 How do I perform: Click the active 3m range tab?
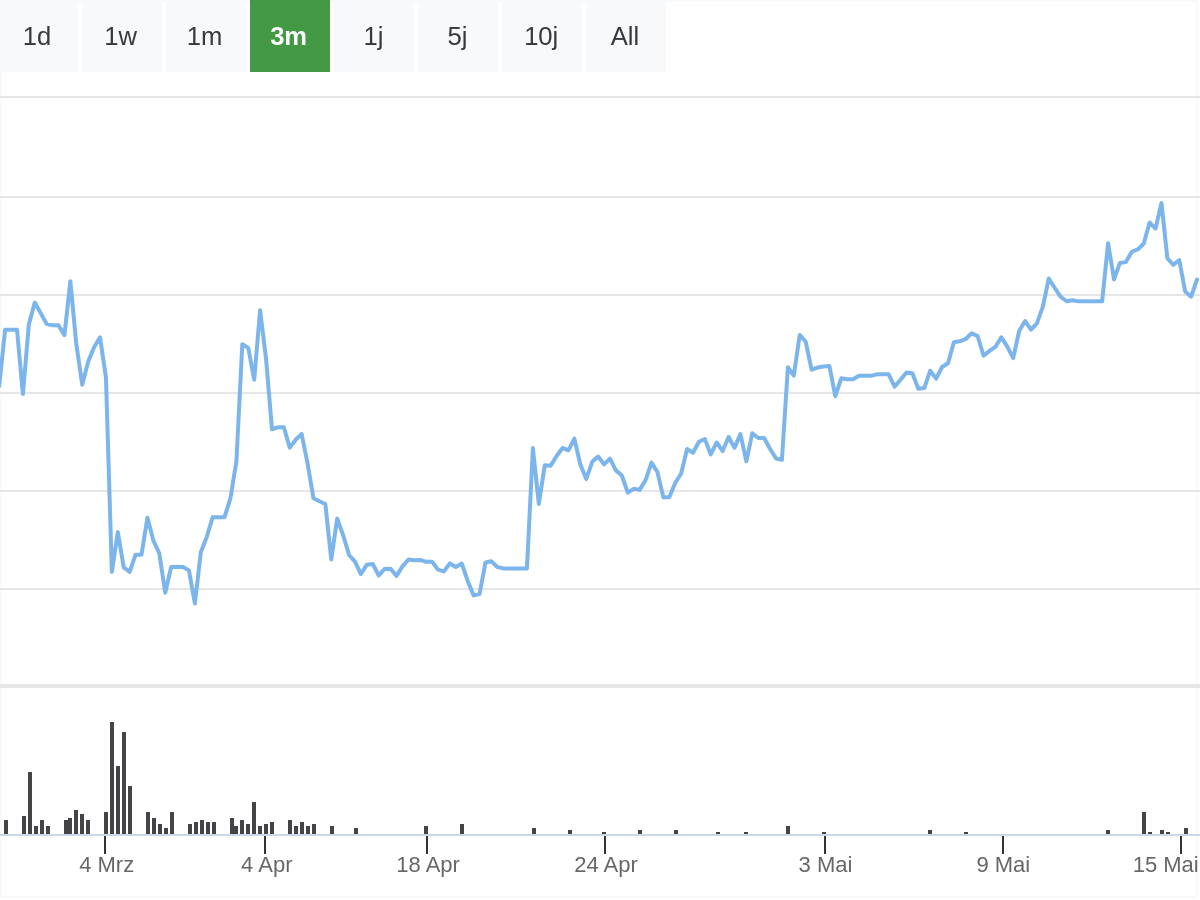pos(289,36)
